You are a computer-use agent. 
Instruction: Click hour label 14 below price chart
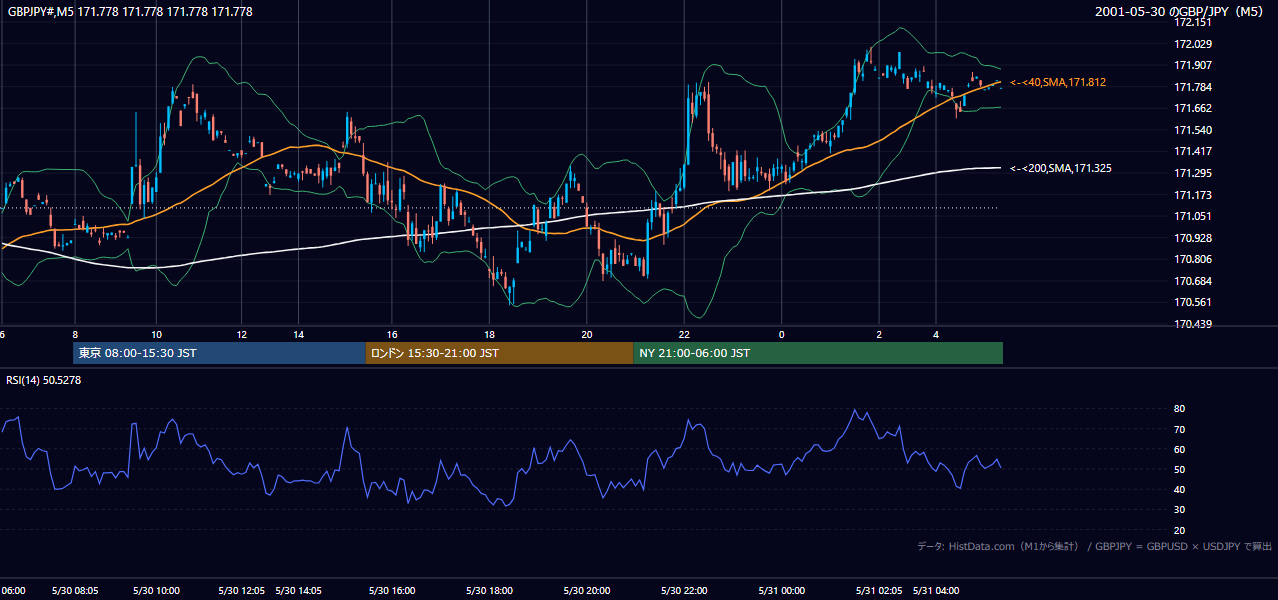coord(298,334)
